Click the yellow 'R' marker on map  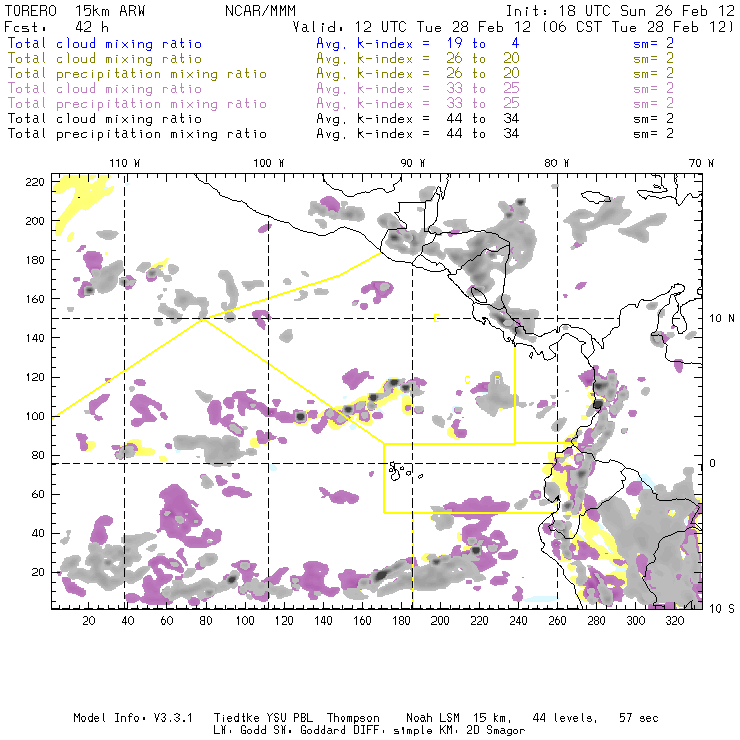497,380
